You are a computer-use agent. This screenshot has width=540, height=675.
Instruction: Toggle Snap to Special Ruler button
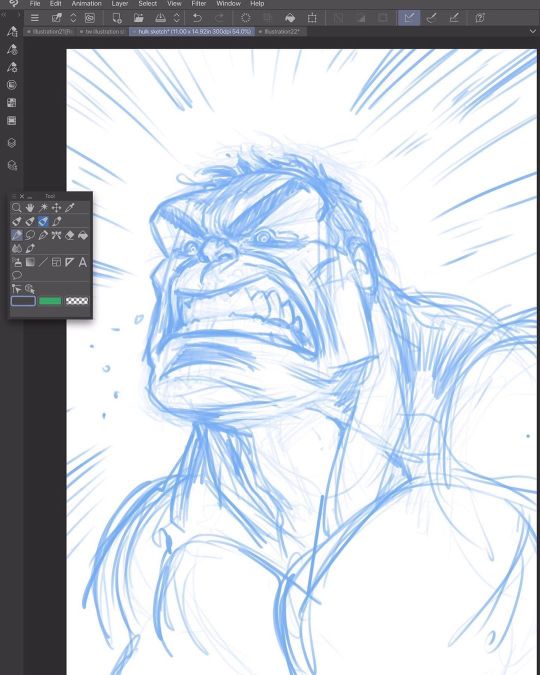point(431,18)
